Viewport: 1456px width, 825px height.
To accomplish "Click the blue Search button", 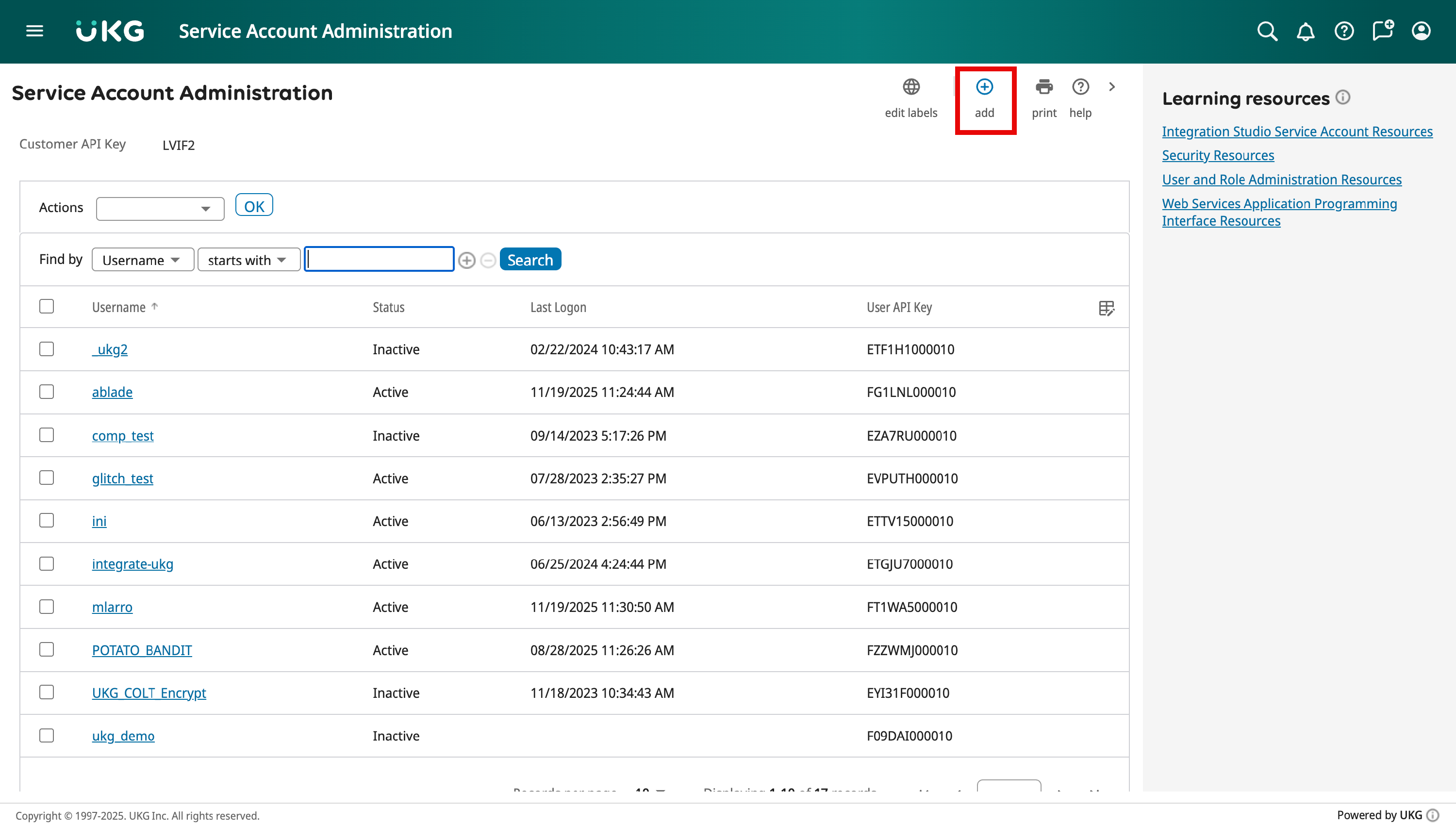I will tap(529, 260).
